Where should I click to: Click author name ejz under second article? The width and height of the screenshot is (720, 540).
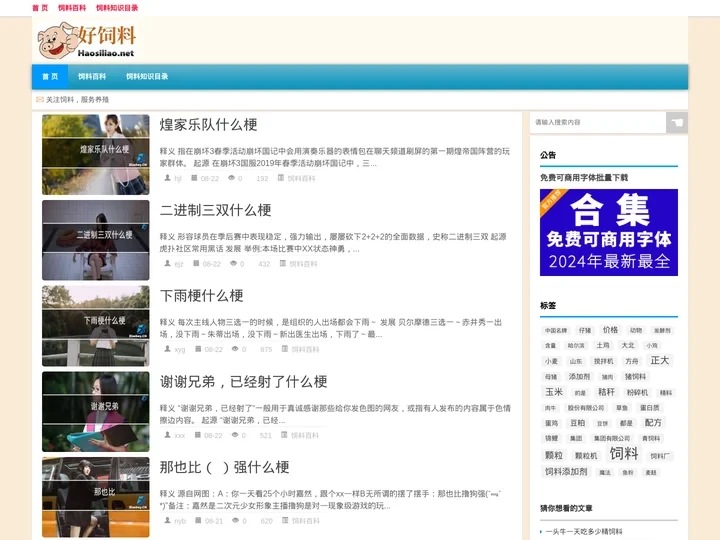tap(179, 264)
